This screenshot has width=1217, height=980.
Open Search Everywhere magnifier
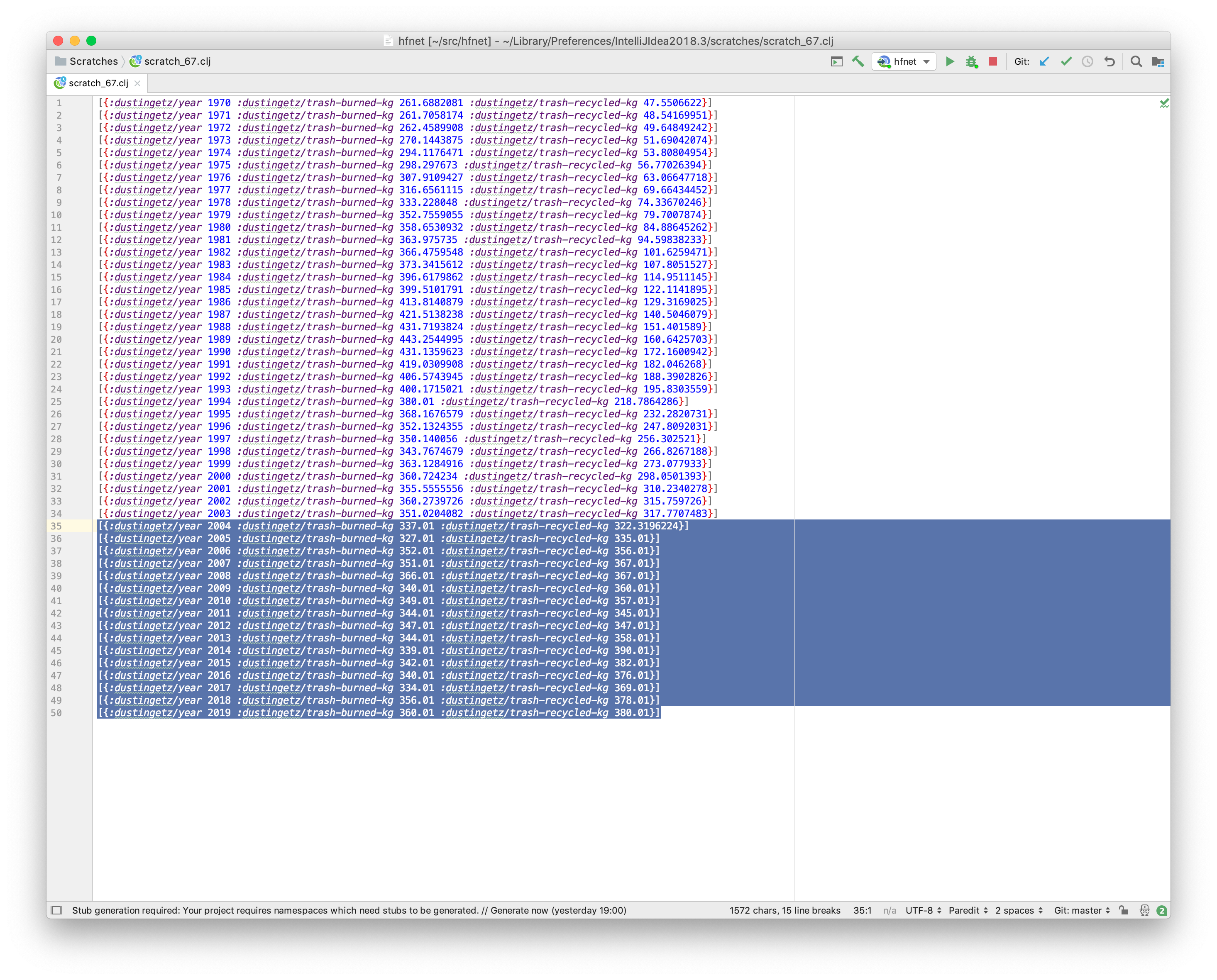1136,61
